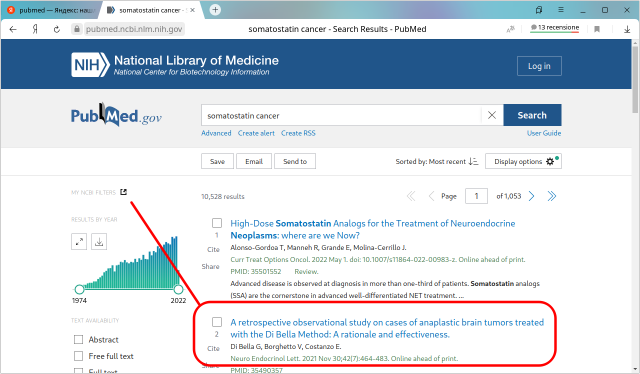Open the page translate icon
Image resolution: width=640 pixels, height=374 pixels.
[511, 29]
